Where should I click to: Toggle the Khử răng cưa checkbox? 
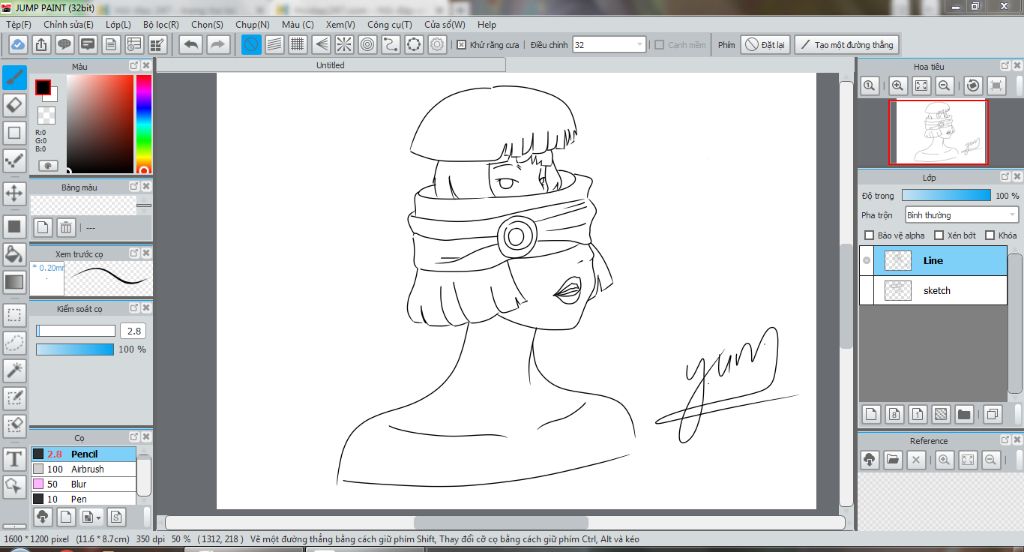coord(461,44)
